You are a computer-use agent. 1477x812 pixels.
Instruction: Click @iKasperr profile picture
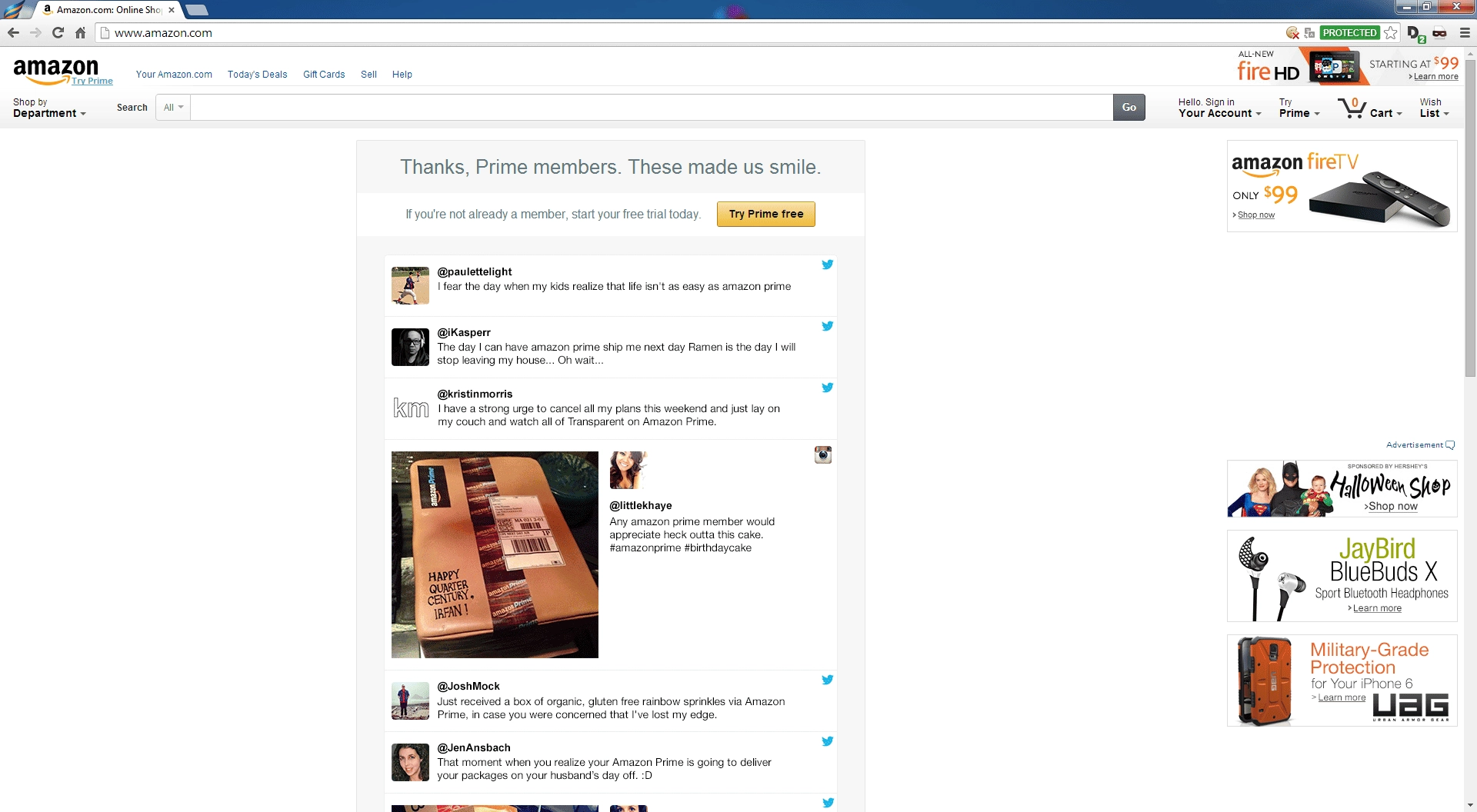410,347
